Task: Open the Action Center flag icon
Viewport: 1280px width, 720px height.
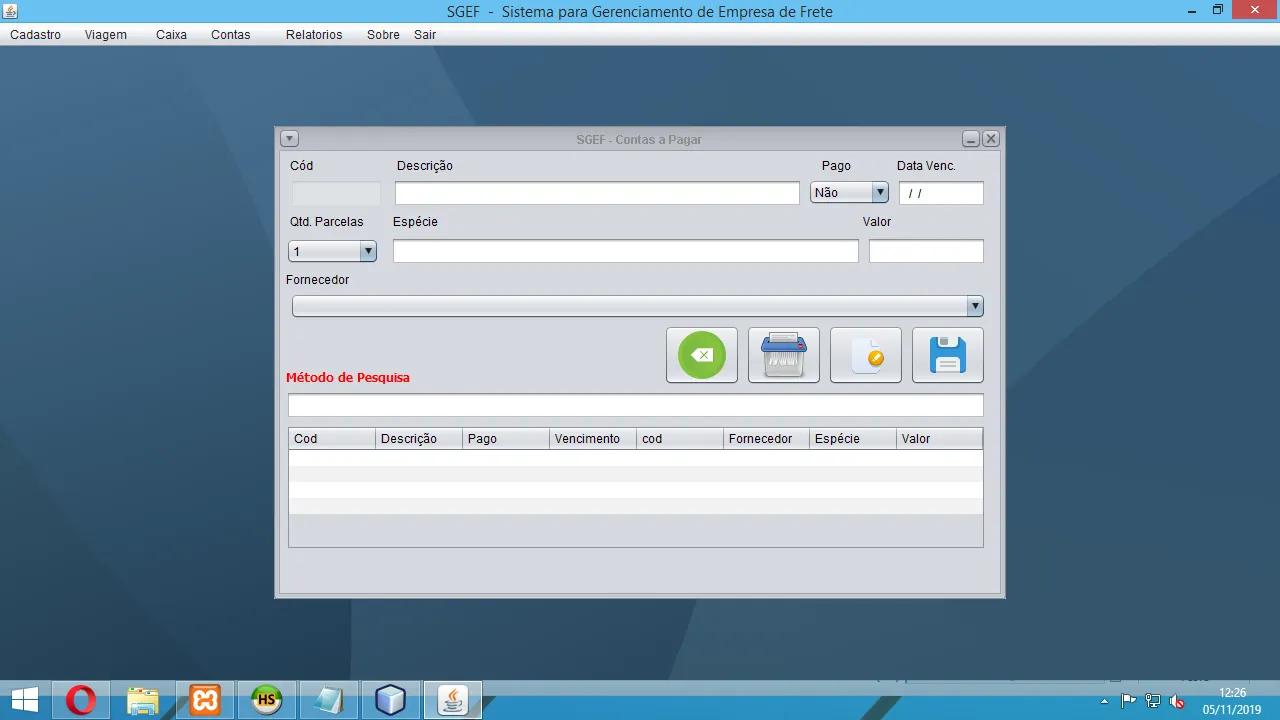Action: (x=1128, y=701)
